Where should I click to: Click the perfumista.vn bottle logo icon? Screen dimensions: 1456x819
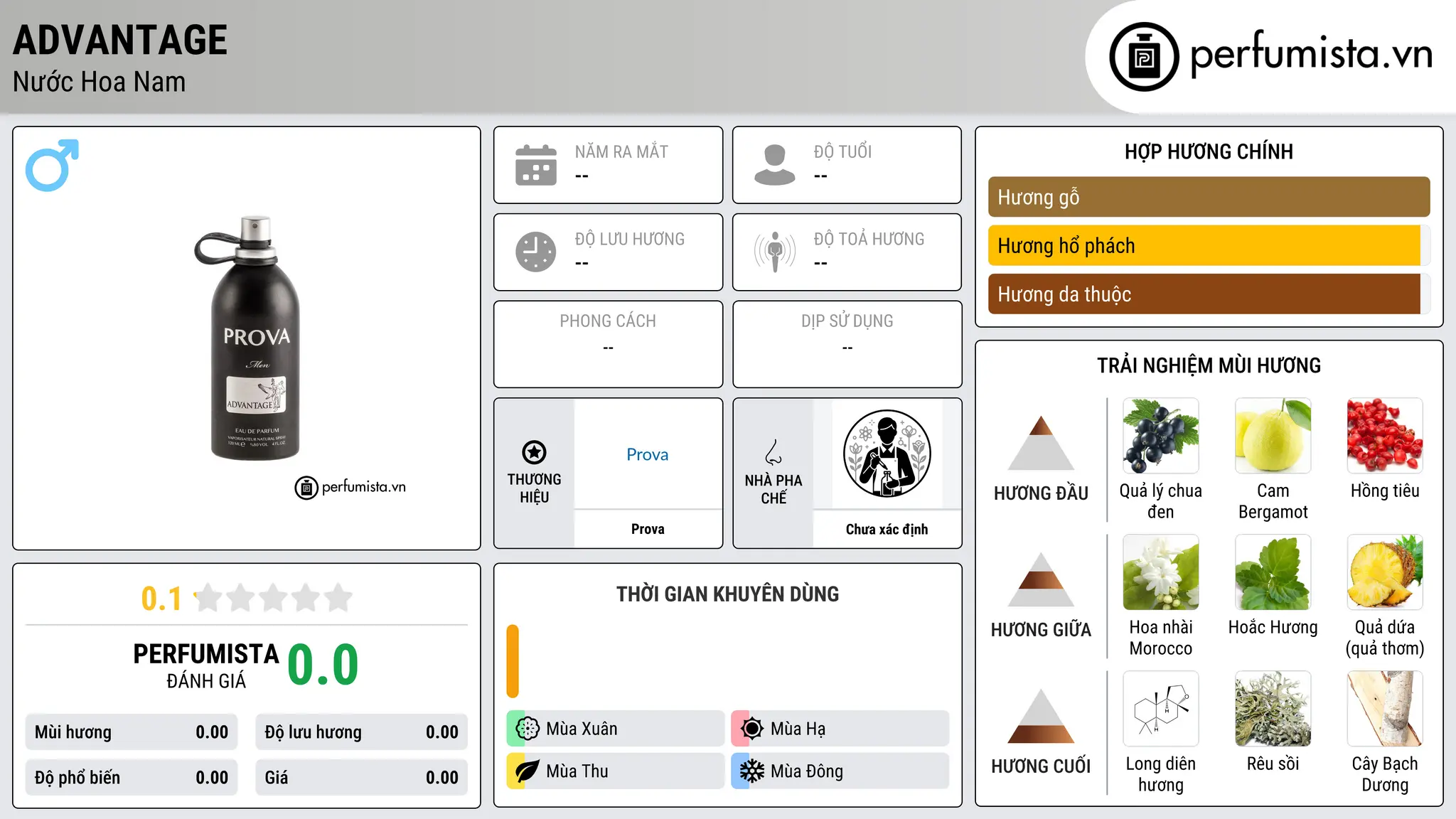(x=1144, y=57)
